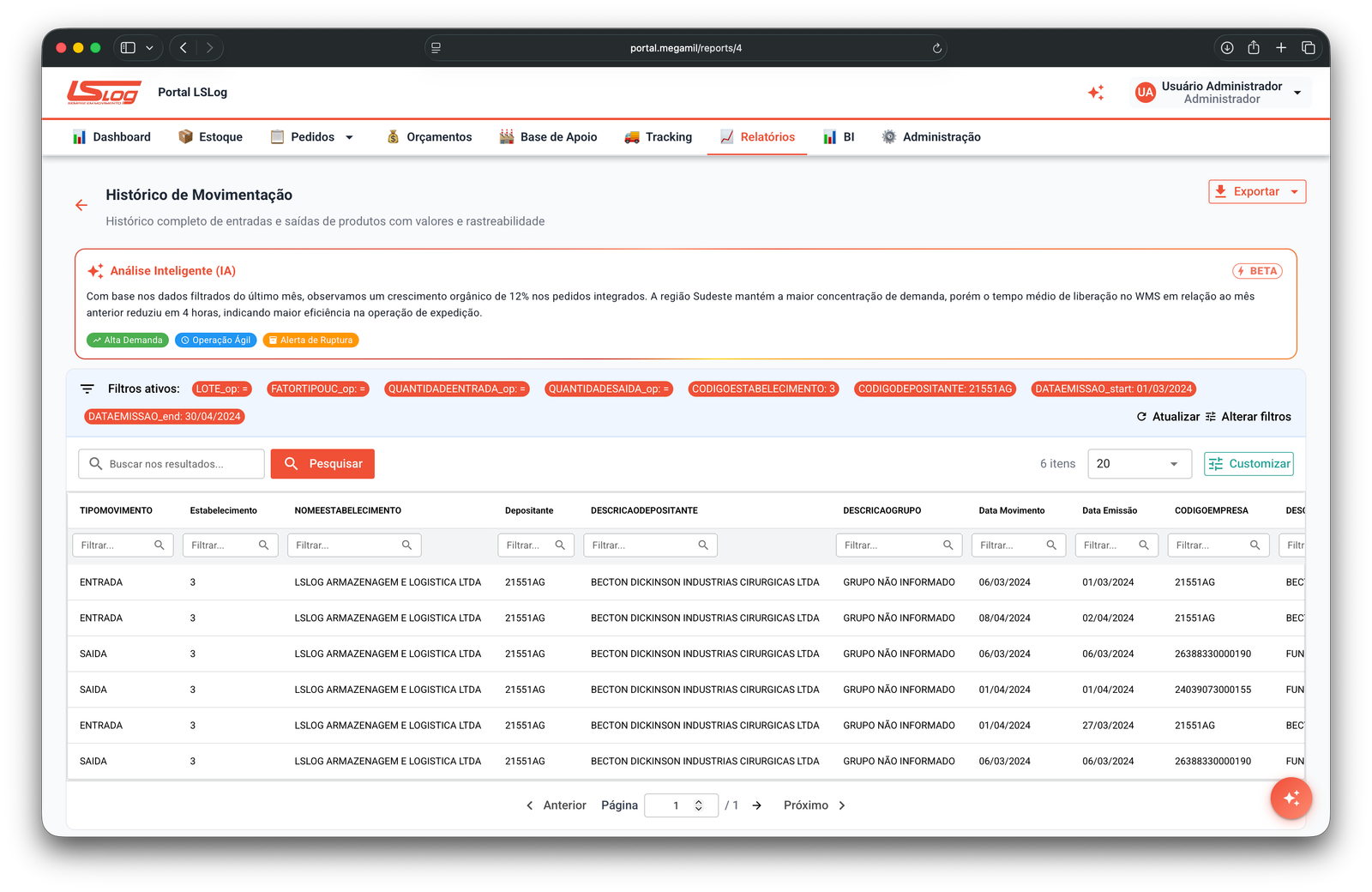The height and width of the screenshot is (892, 1372).
Task: Open the page size dropdown showing 20
Action: (x=1139, y=463)
